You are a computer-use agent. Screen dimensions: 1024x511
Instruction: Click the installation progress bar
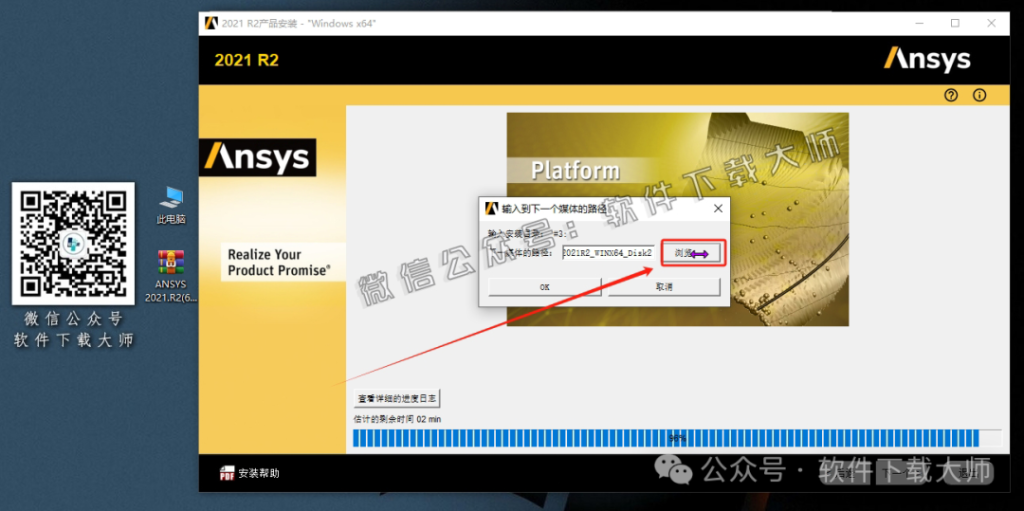(677, 438)
